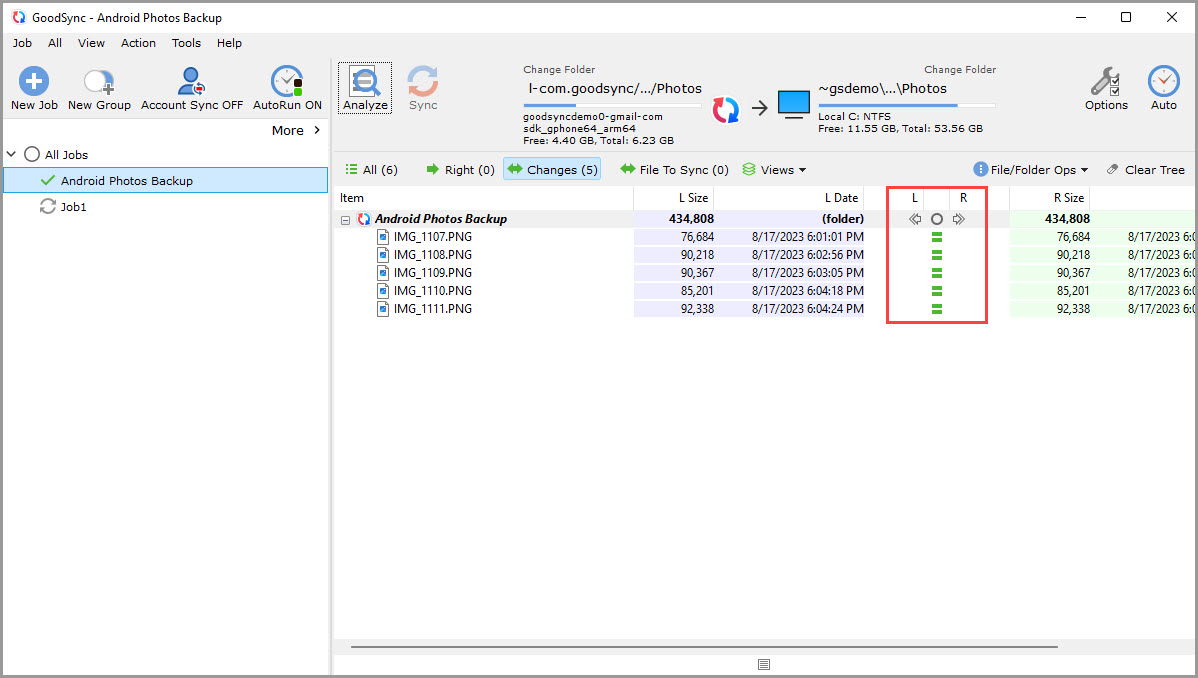Select file IMG_1110.PNG

click(432, 290)
